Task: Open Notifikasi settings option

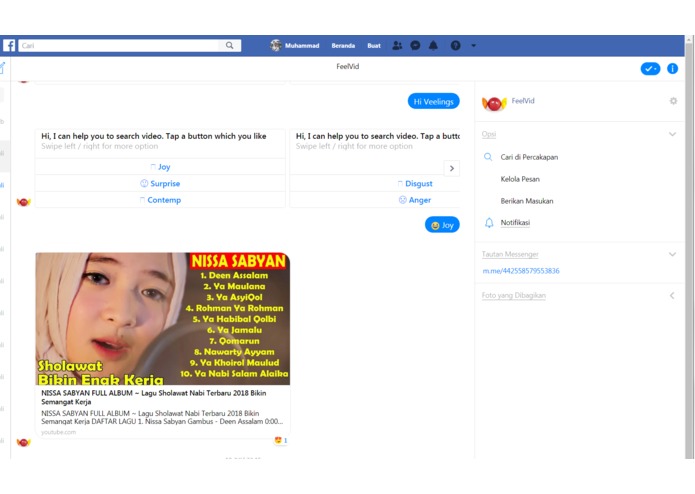Action: 515,222
